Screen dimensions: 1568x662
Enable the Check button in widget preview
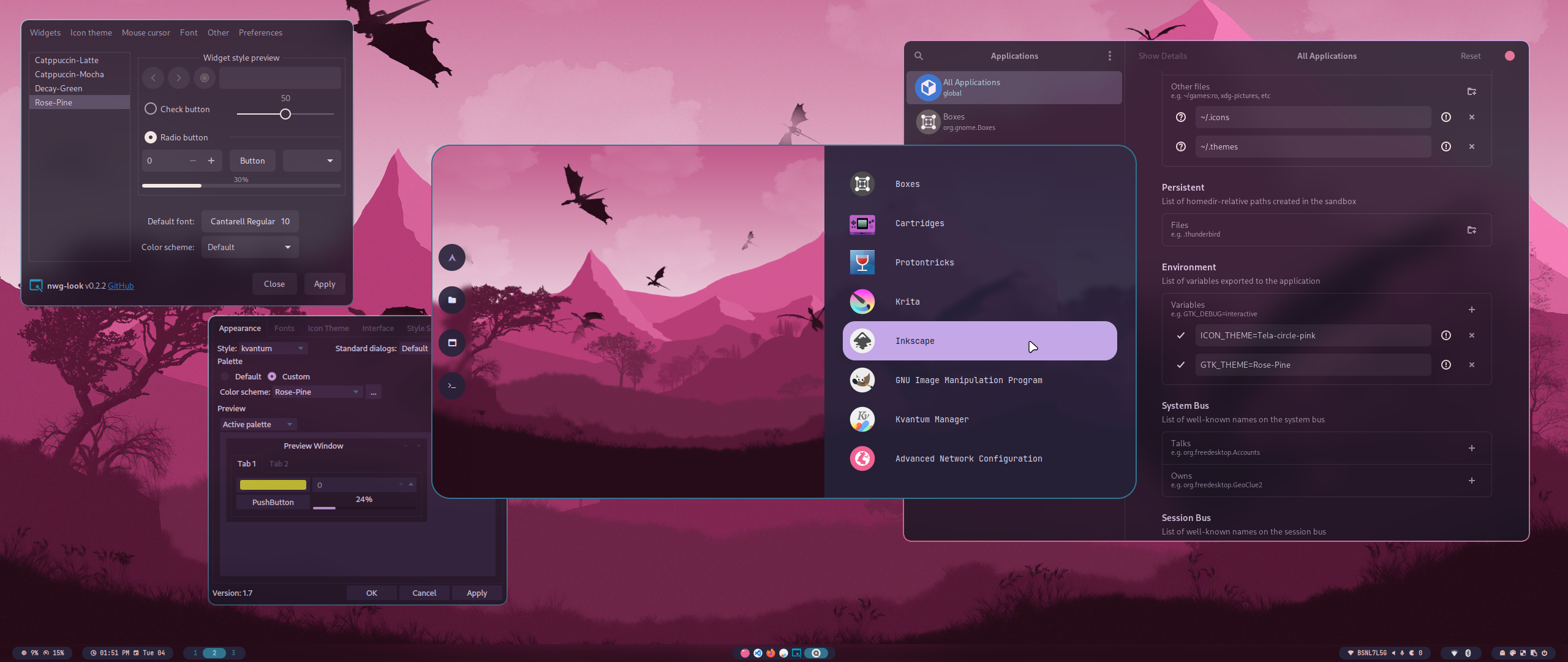tap(151, 109)
